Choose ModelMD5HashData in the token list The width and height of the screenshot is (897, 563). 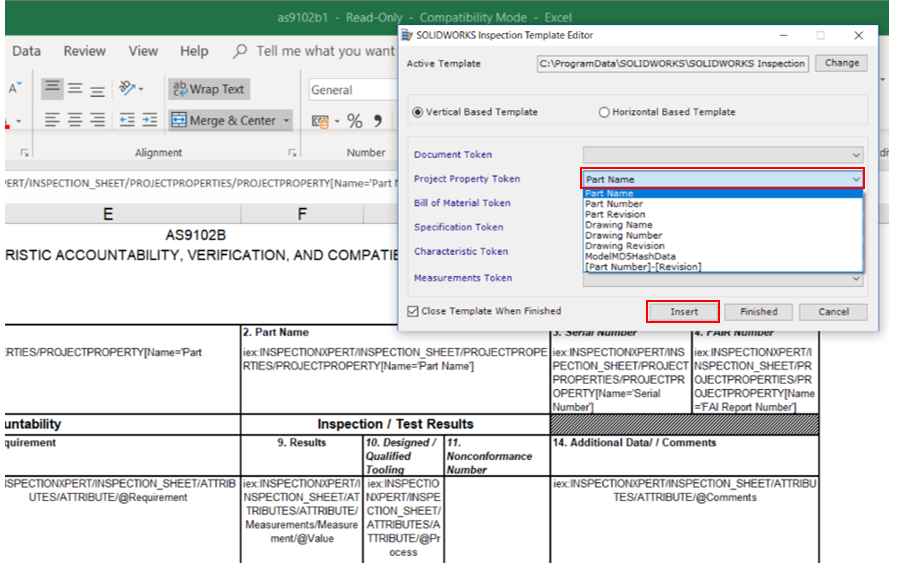pos(723,256)
